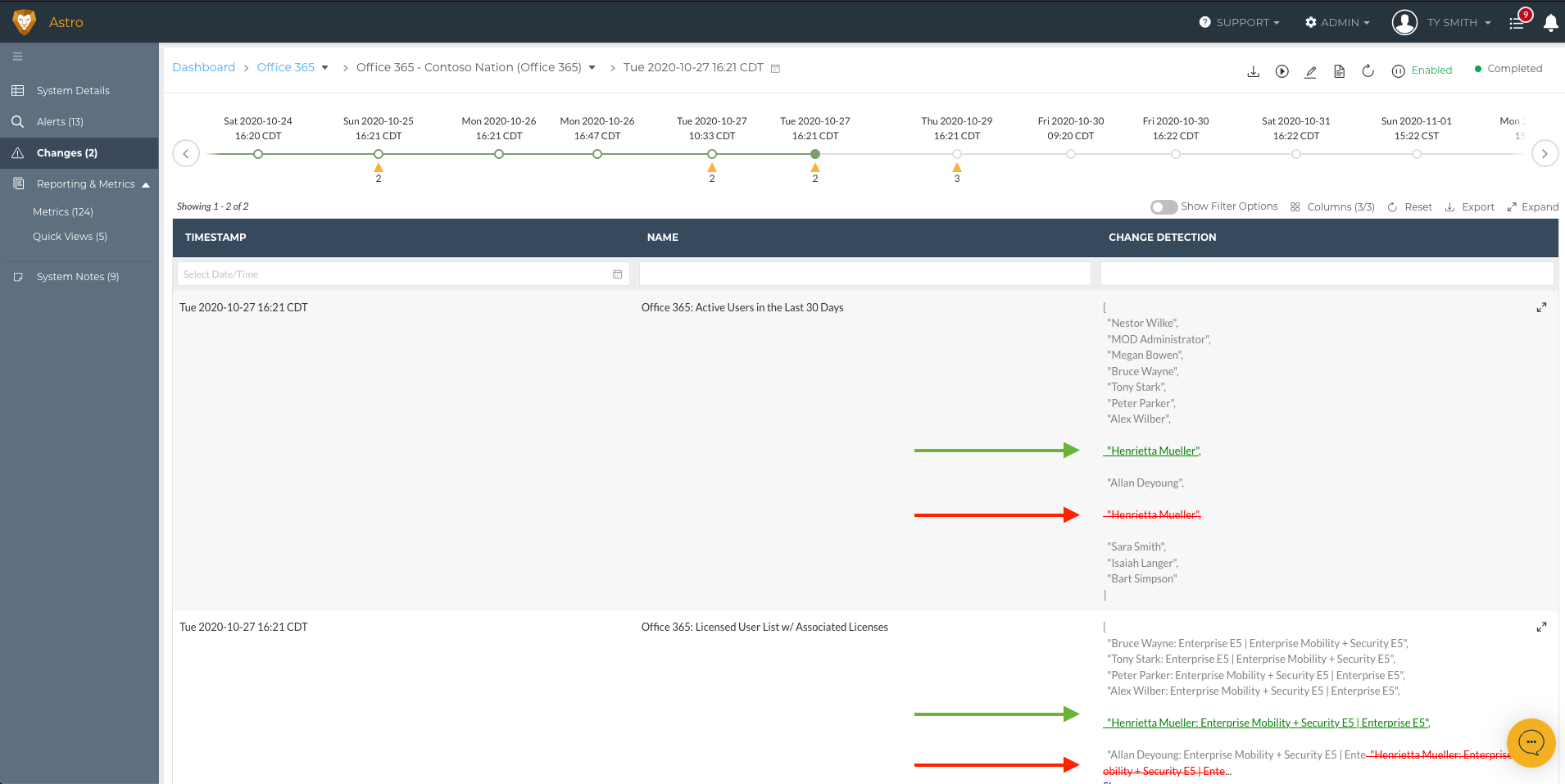Image resolution: width=1565 pixels, height=784 pixels.
Task: Click the Expand table button
Action: (1533, 207)
